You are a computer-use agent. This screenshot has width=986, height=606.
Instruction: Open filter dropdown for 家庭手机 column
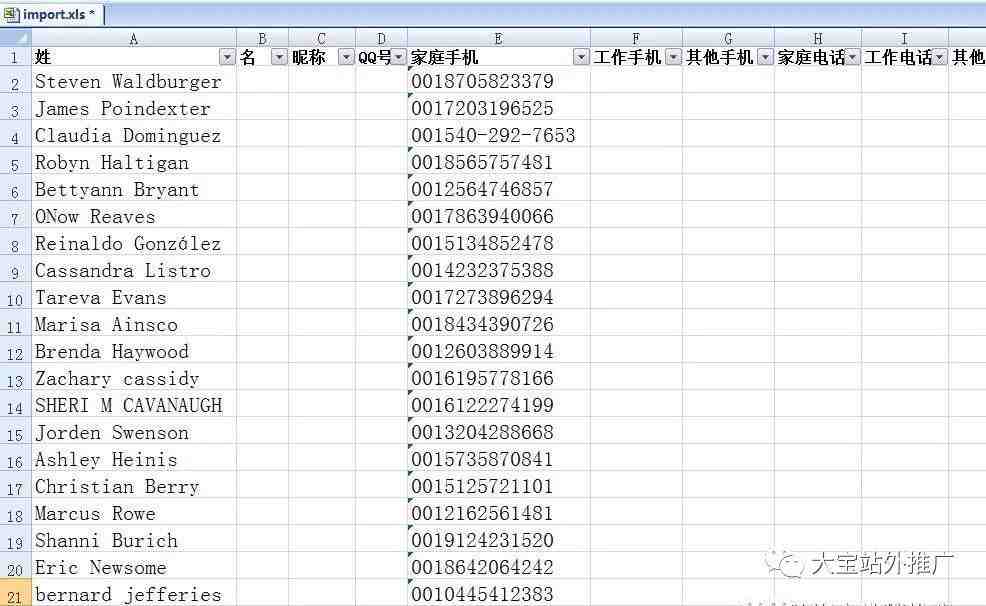point(581,58)
